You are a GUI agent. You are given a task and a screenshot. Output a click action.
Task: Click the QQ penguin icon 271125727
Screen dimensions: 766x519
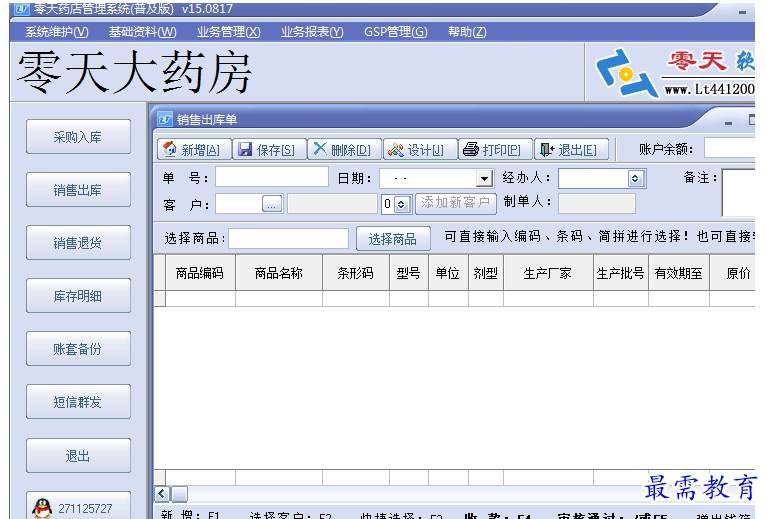[43, 508]
